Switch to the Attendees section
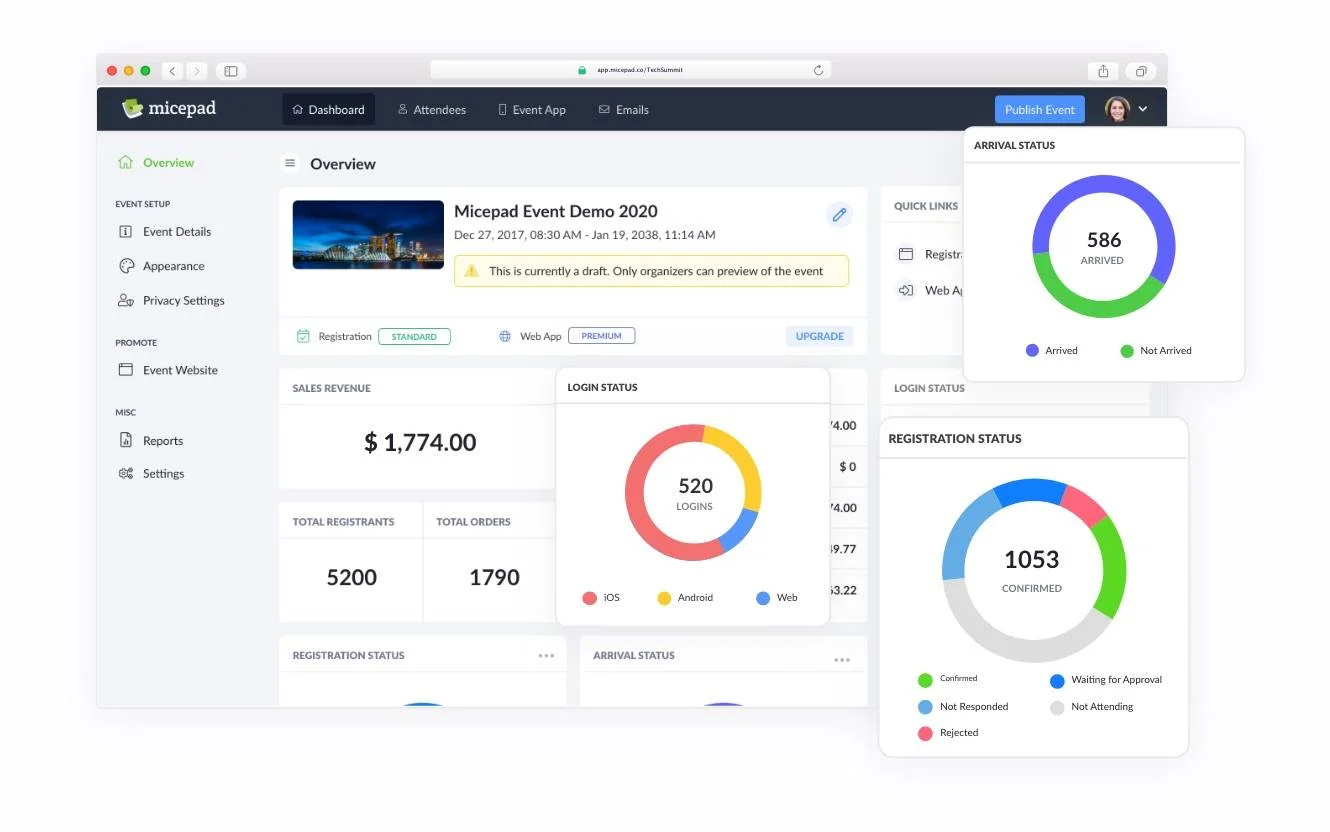Image resolution: width=1330 pixels, height=832 pixels. [432, 109]
